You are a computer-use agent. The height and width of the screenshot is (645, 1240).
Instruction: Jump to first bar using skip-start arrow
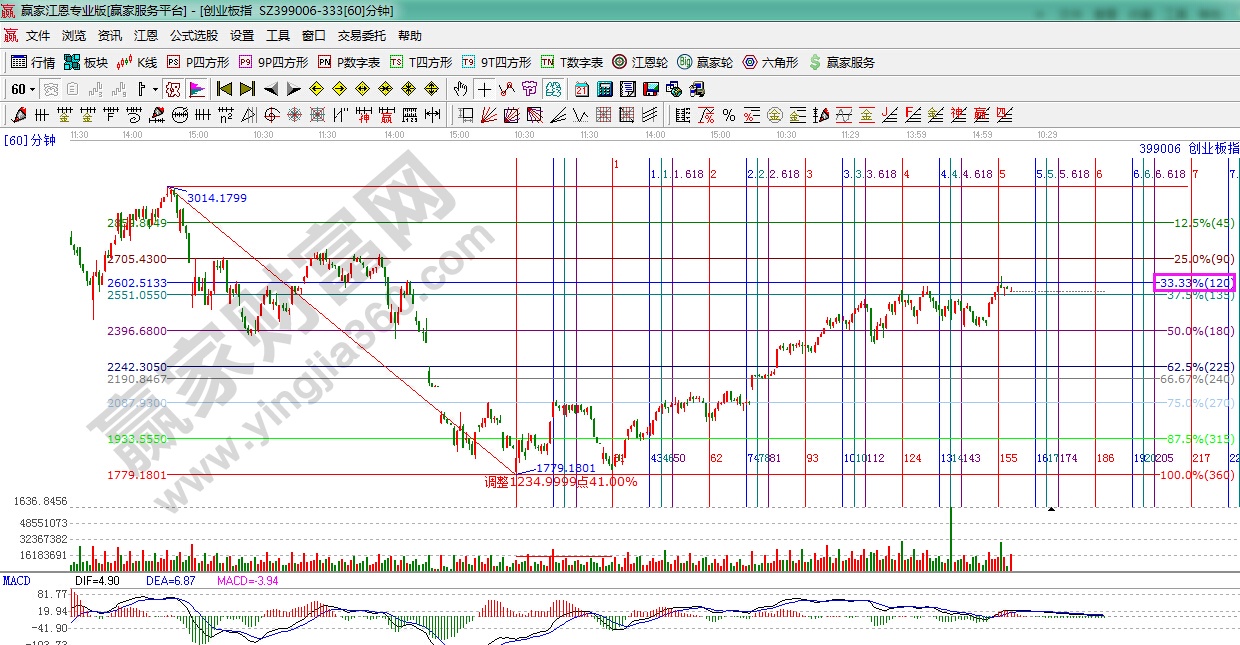coord(225,89)
